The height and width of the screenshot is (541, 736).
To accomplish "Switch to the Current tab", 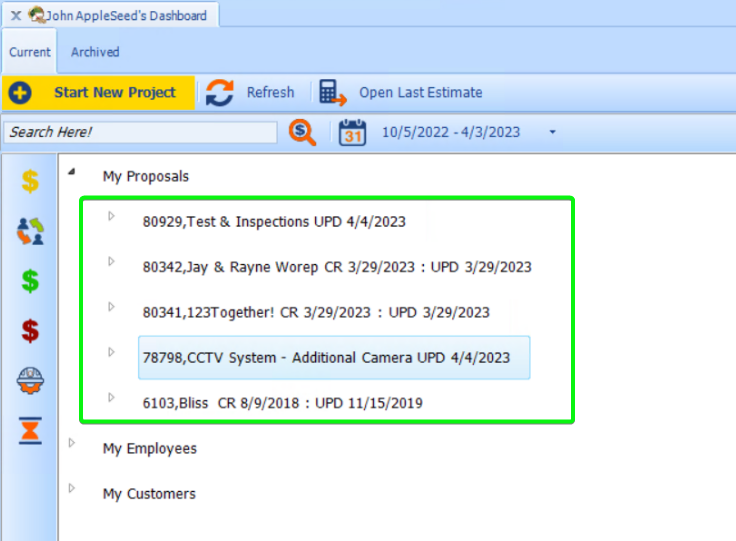I will 30,52.
